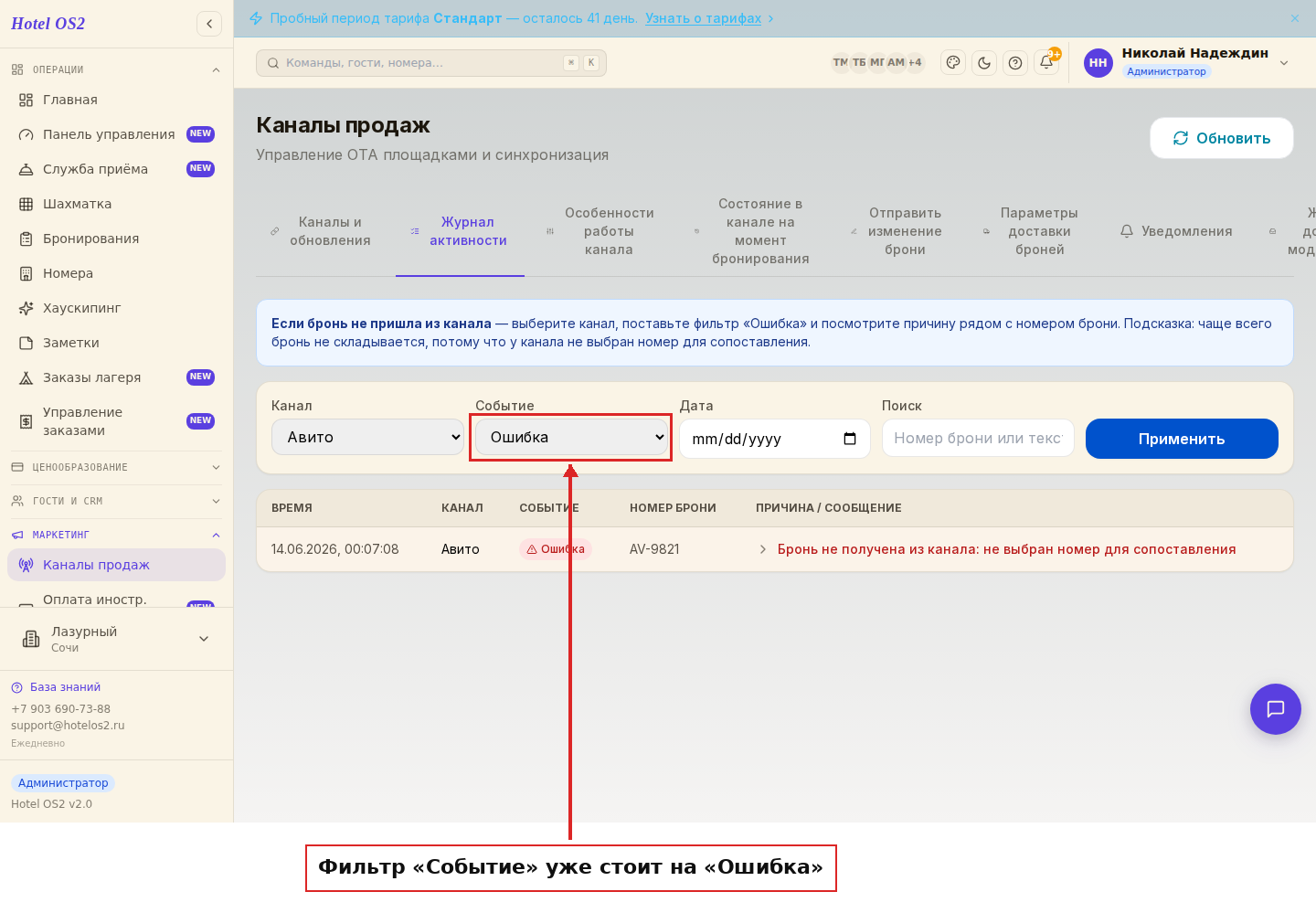The width and height of the screenshot is (1316, 913).
Task: Click the Применить filter button
Action: (x=1182, y=439)
